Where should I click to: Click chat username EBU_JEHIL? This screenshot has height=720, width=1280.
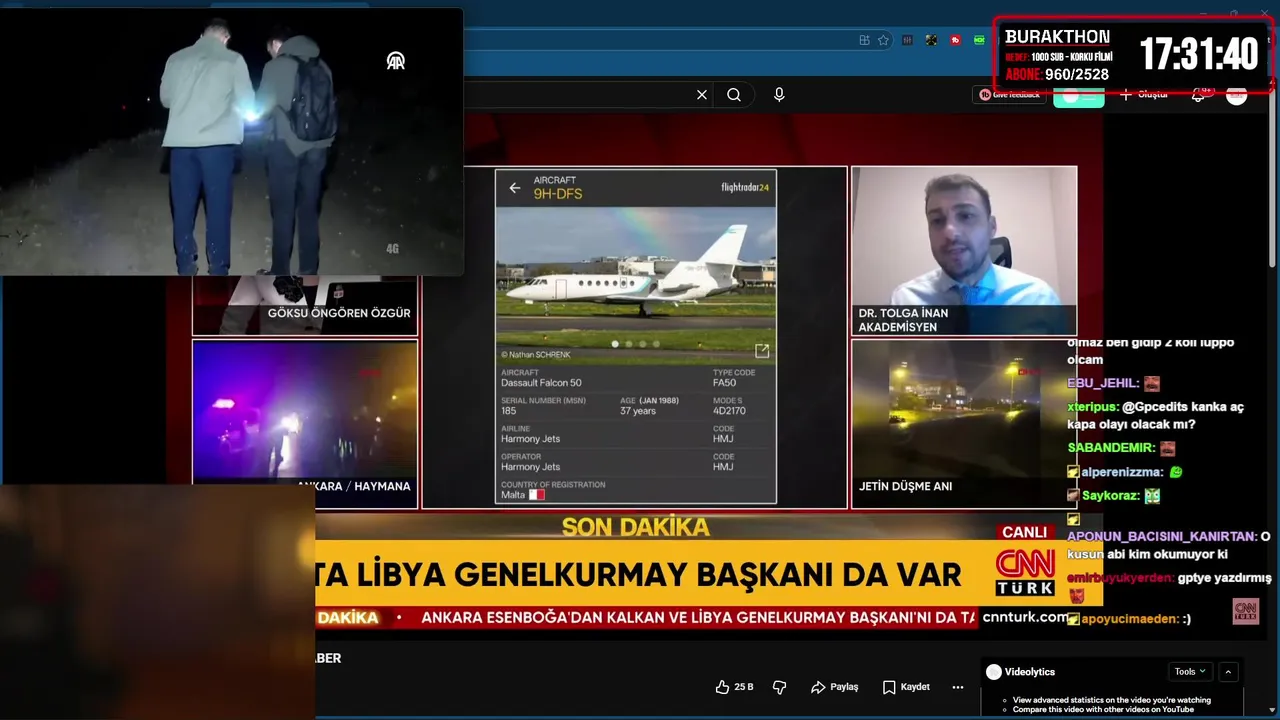pos(1103,383)
